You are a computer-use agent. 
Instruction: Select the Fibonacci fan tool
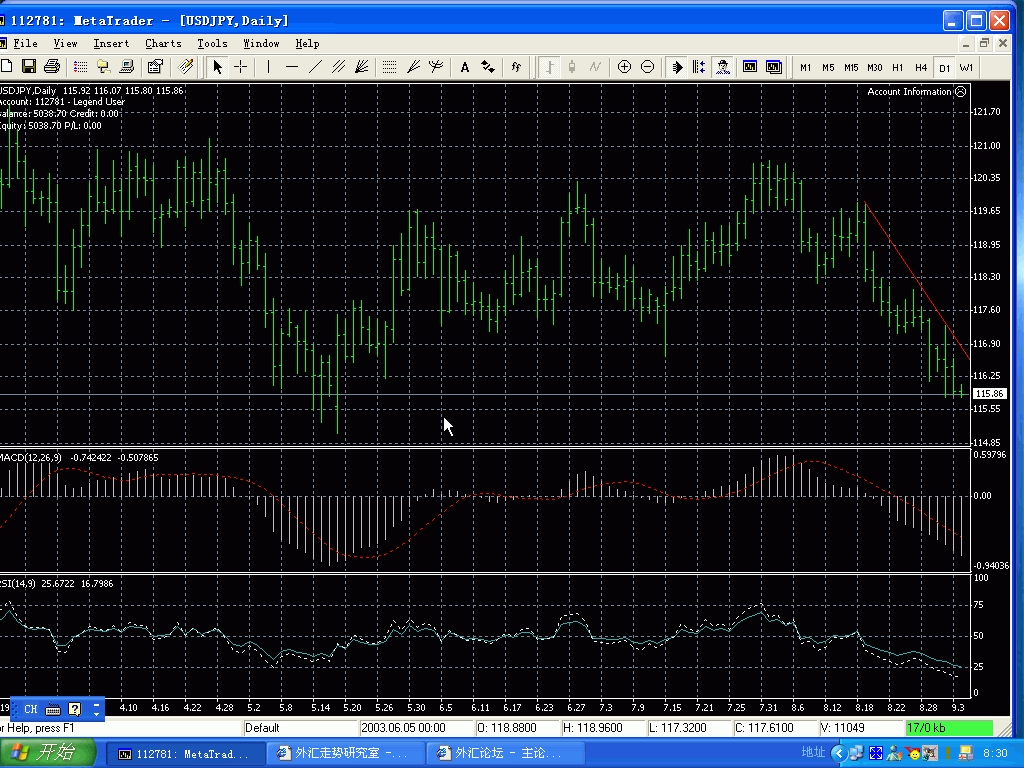(413, 67)
